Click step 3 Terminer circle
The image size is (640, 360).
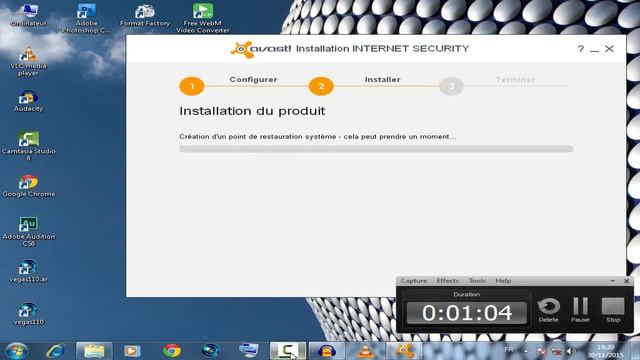point(451,86)
